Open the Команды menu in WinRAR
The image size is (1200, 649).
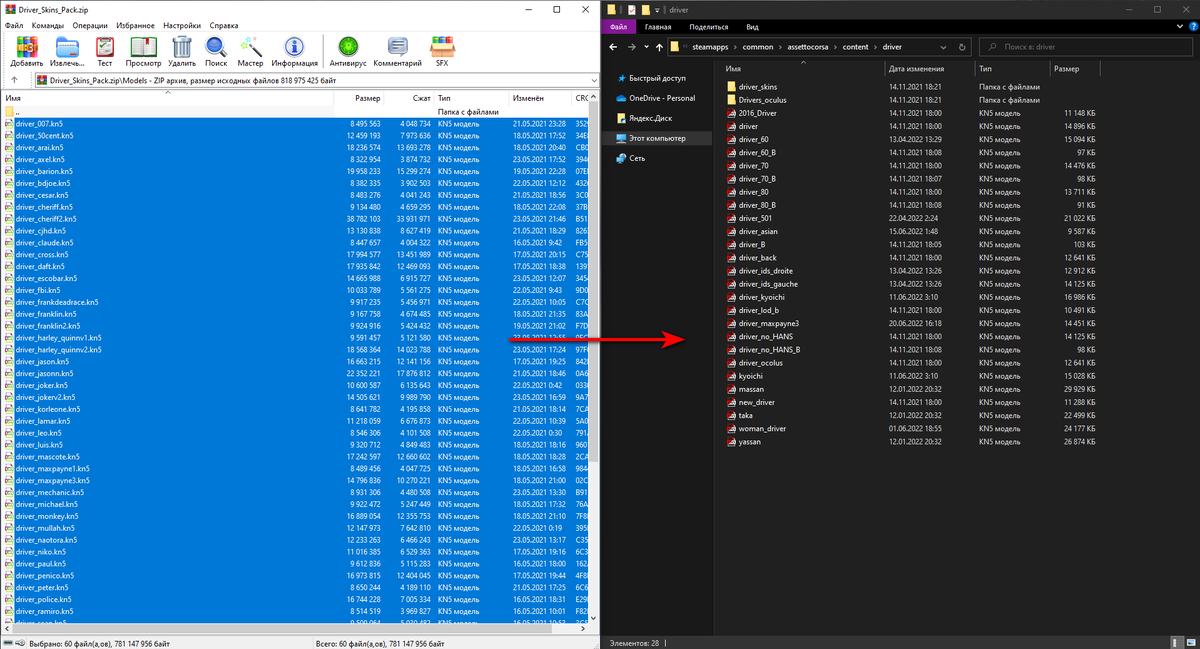[x=49, y=24]
